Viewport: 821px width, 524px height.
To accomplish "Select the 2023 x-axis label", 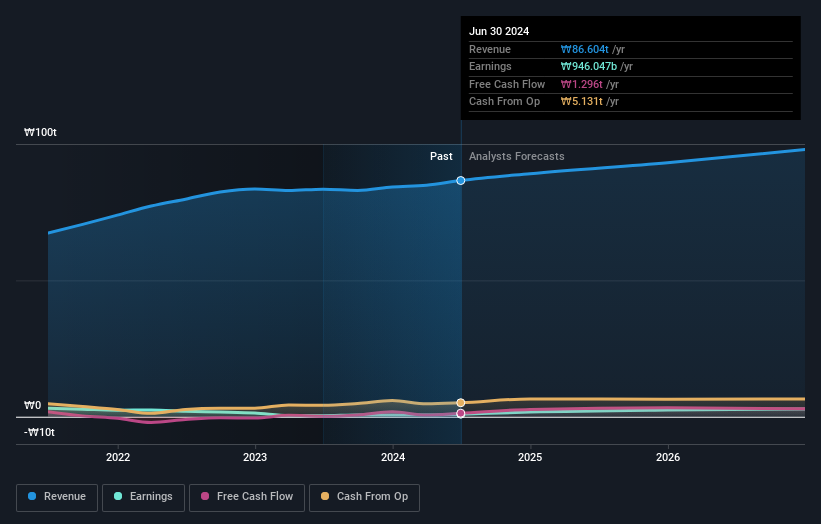I will pos(255,457).
